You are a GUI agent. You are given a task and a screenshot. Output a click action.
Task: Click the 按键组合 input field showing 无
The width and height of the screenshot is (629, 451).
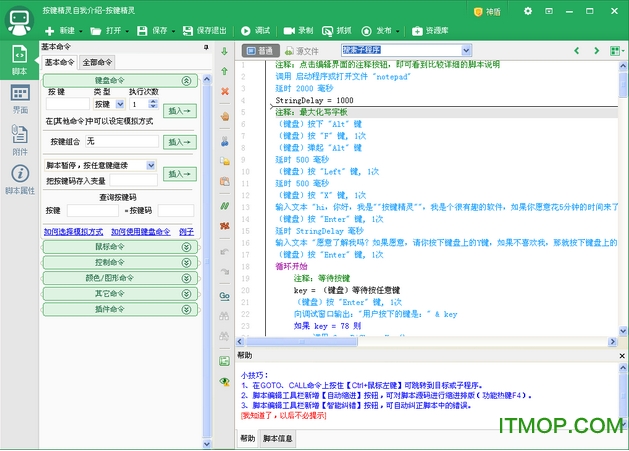[x=122, y=142]
